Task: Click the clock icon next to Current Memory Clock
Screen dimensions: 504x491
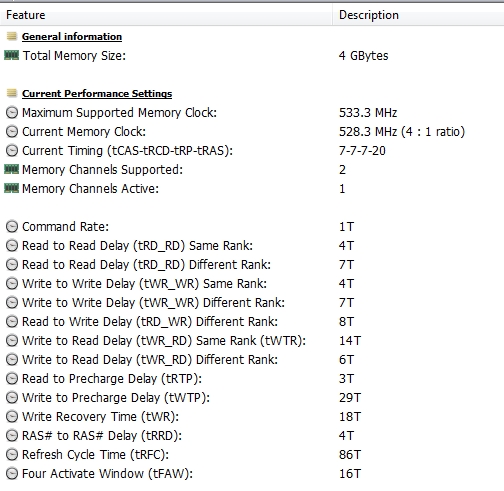Action: [12, 132]
